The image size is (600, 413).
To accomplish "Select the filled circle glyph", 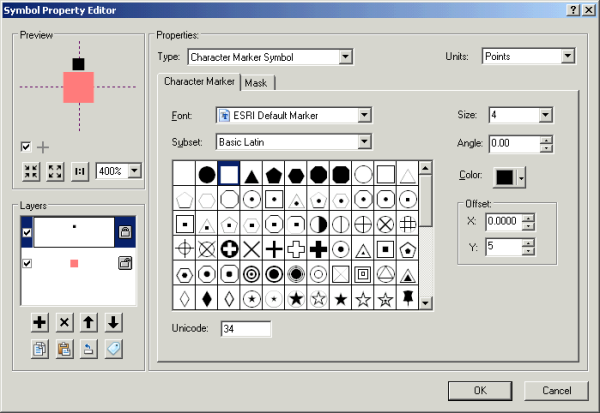I will (x=207, y=174).
